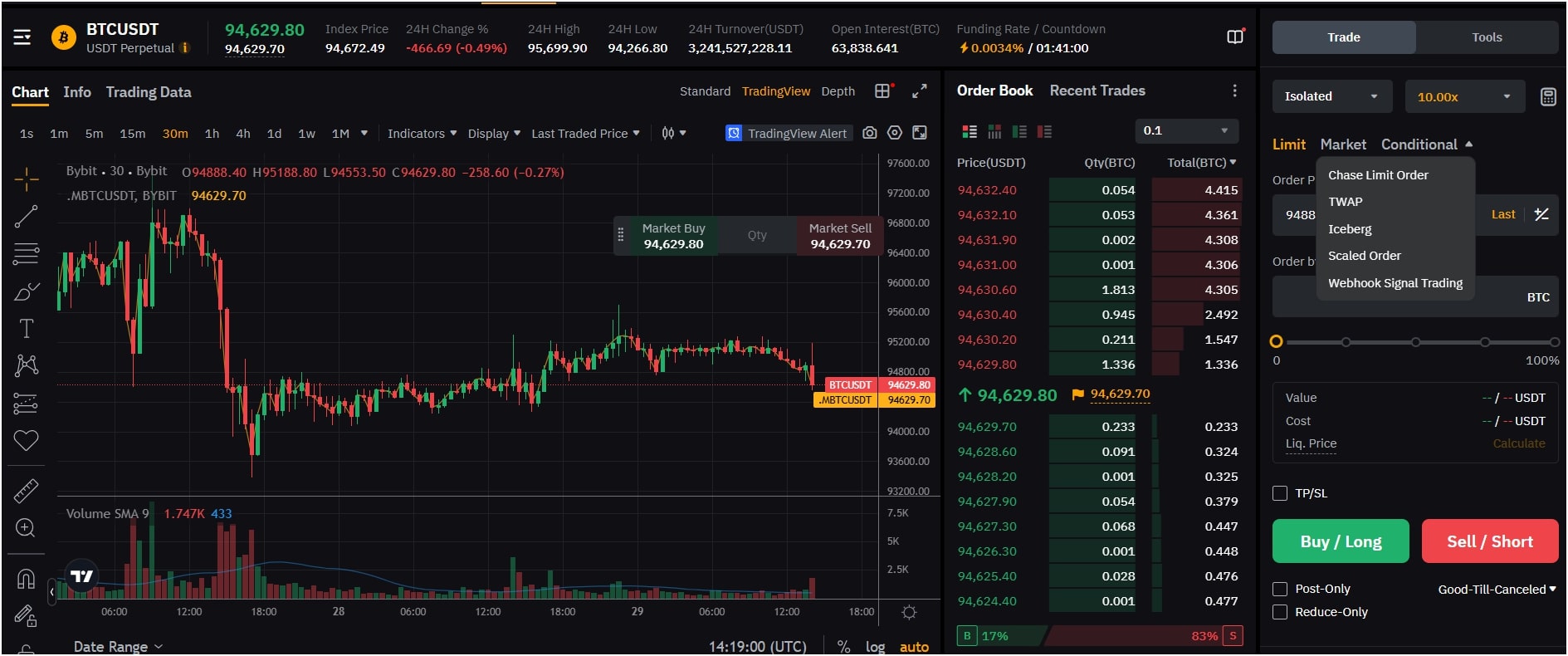The width and height of the screenshot is (1568, 656).
Task: Select the forecasting position tool
Action: pyautogui.click(x=26, y=404)
